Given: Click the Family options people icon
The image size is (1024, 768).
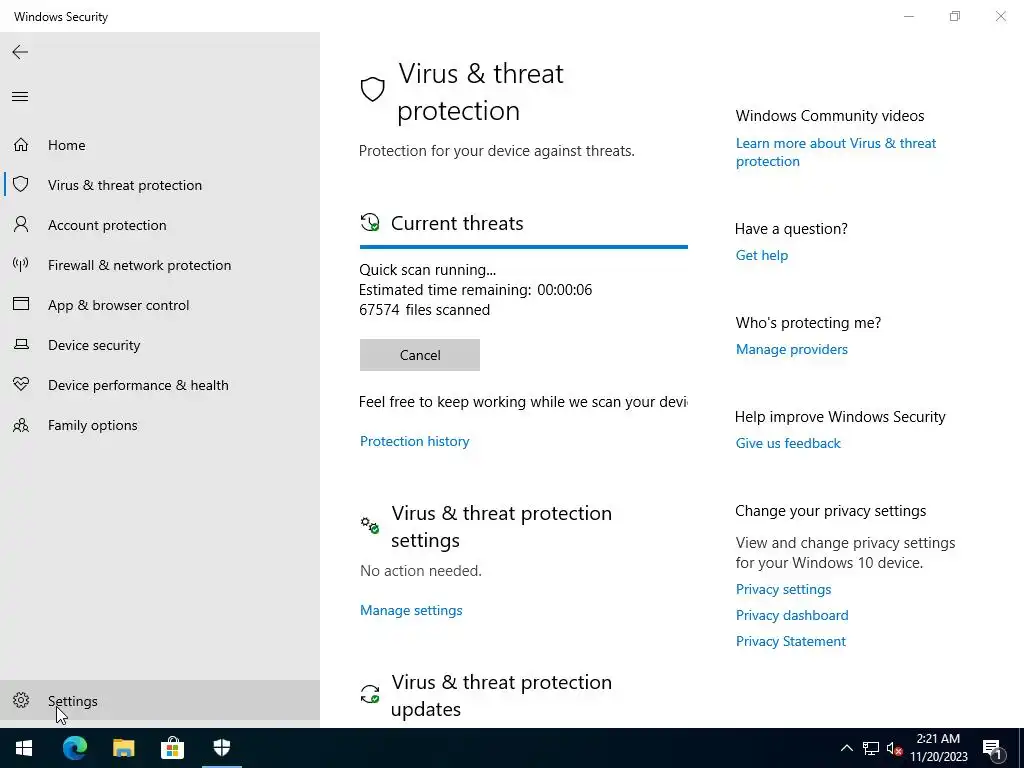Looking at the screenshot, I should pyautogui.click(x=21, y=425).
